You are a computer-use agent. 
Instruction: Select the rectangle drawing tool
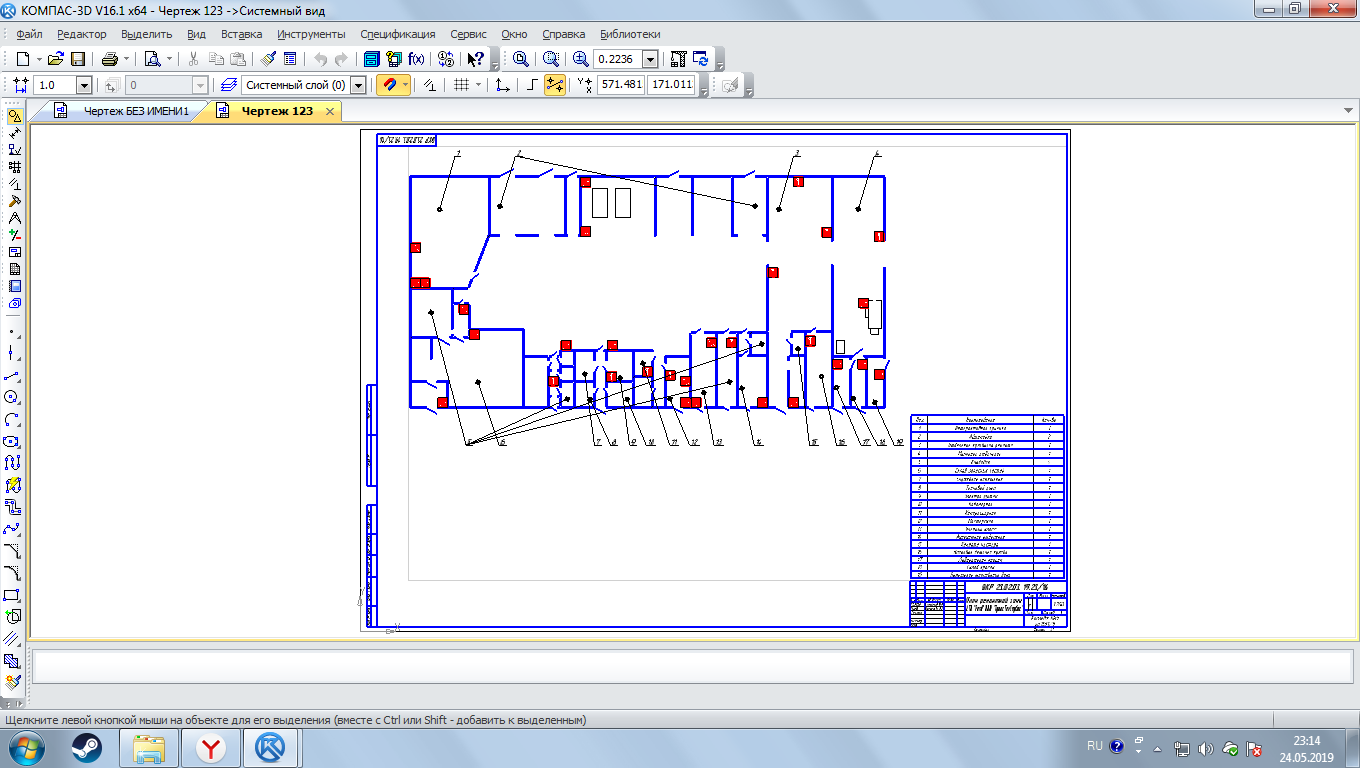12,595
